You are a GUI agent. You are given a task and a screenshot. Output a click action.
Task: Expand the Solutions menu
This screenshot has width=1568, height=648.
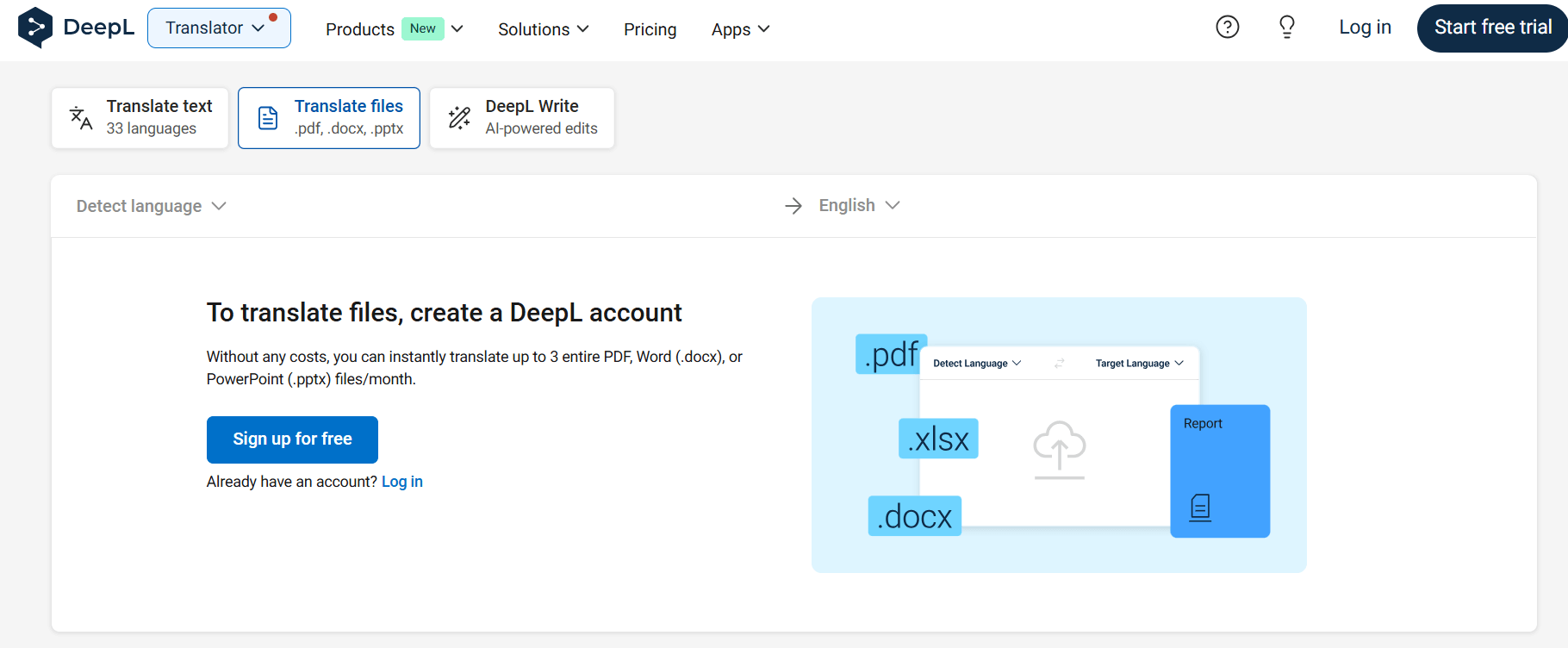(544, 29)
